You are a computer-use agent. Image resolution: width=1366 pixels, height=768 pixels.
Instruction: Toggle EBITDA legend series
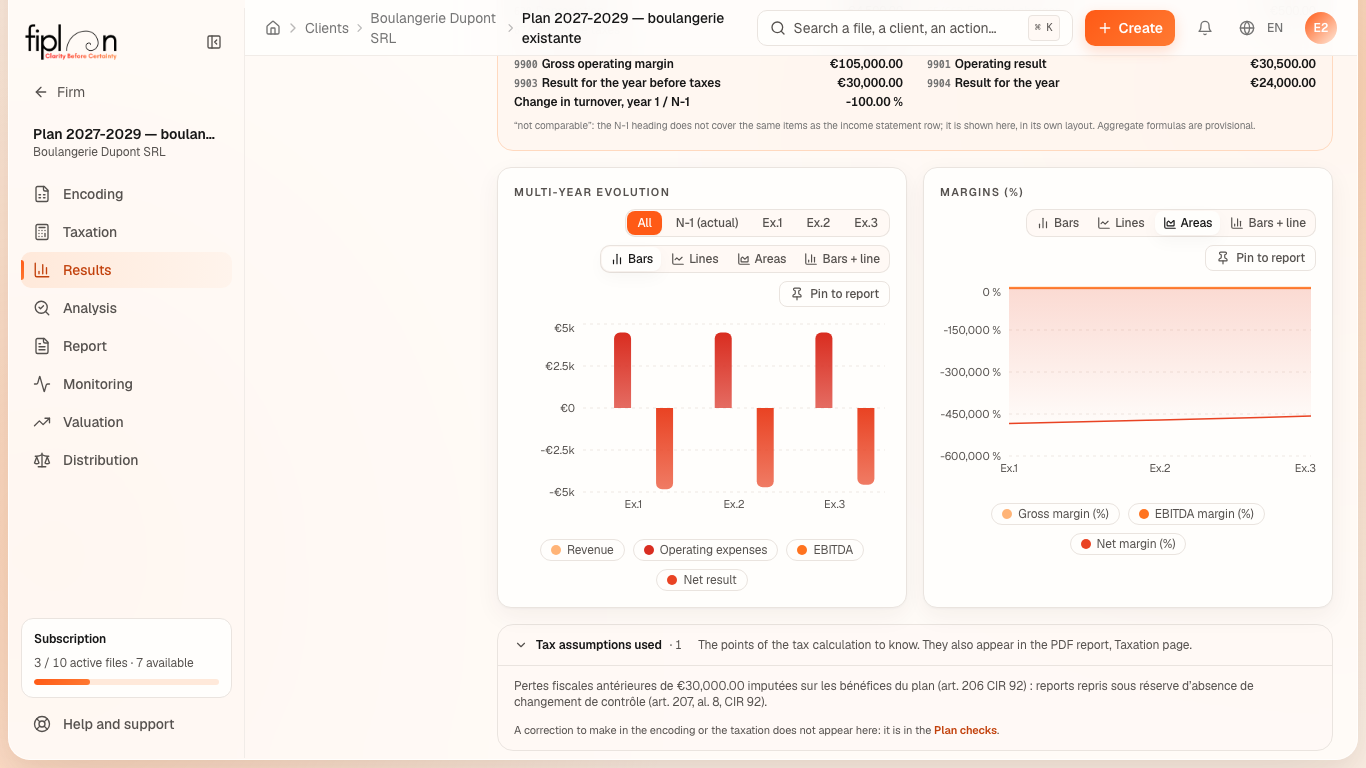(x=825, y=550)
